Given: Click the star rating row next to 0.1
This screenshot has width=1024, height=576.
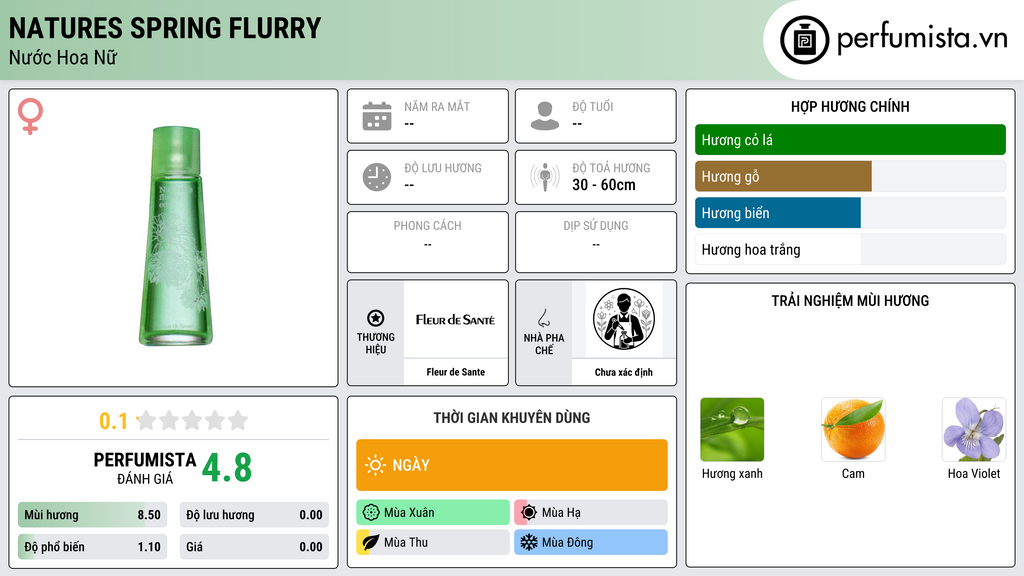Looking at the screenshot, I should (x=193, y=420).
